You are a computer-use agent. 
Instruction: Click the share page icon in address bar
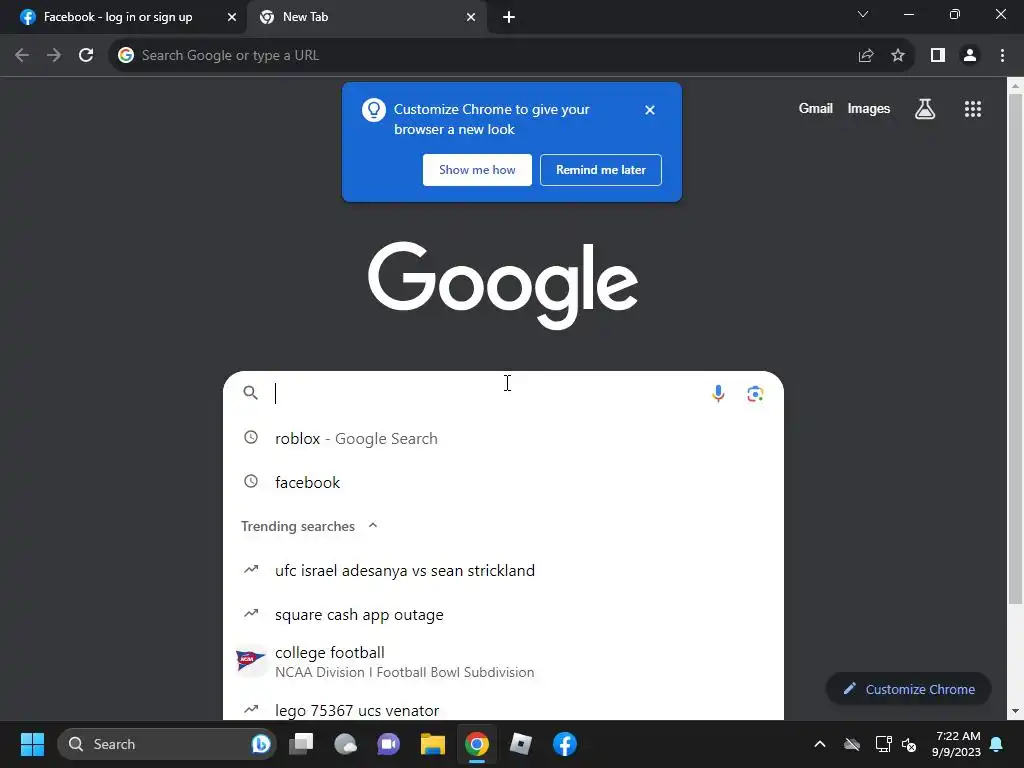(866, 56)
